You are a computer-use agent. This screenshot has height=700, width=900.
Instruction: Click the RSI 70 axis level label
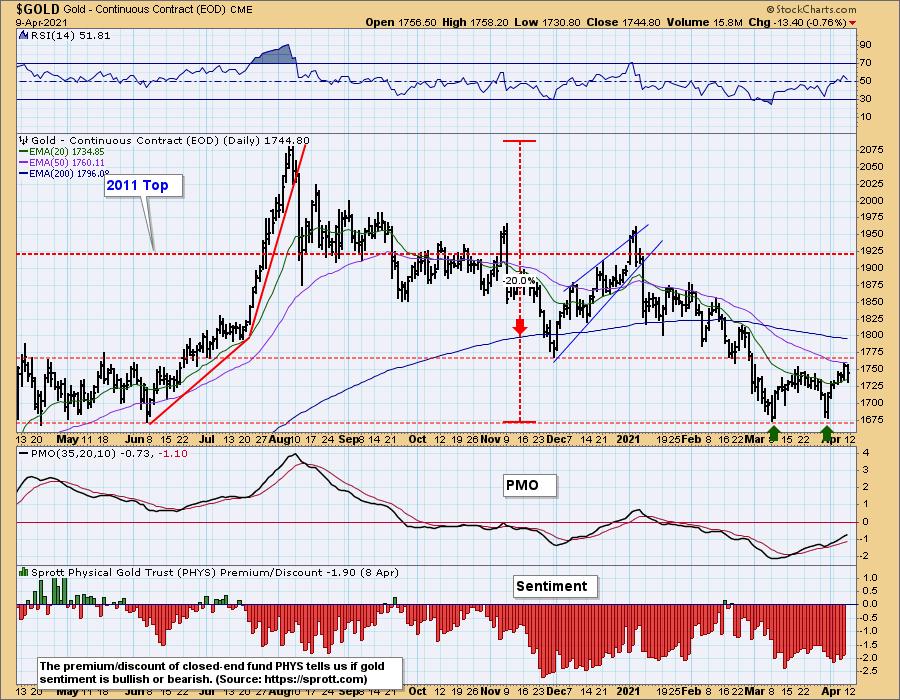pyautogui.click(x=865, y=63)
